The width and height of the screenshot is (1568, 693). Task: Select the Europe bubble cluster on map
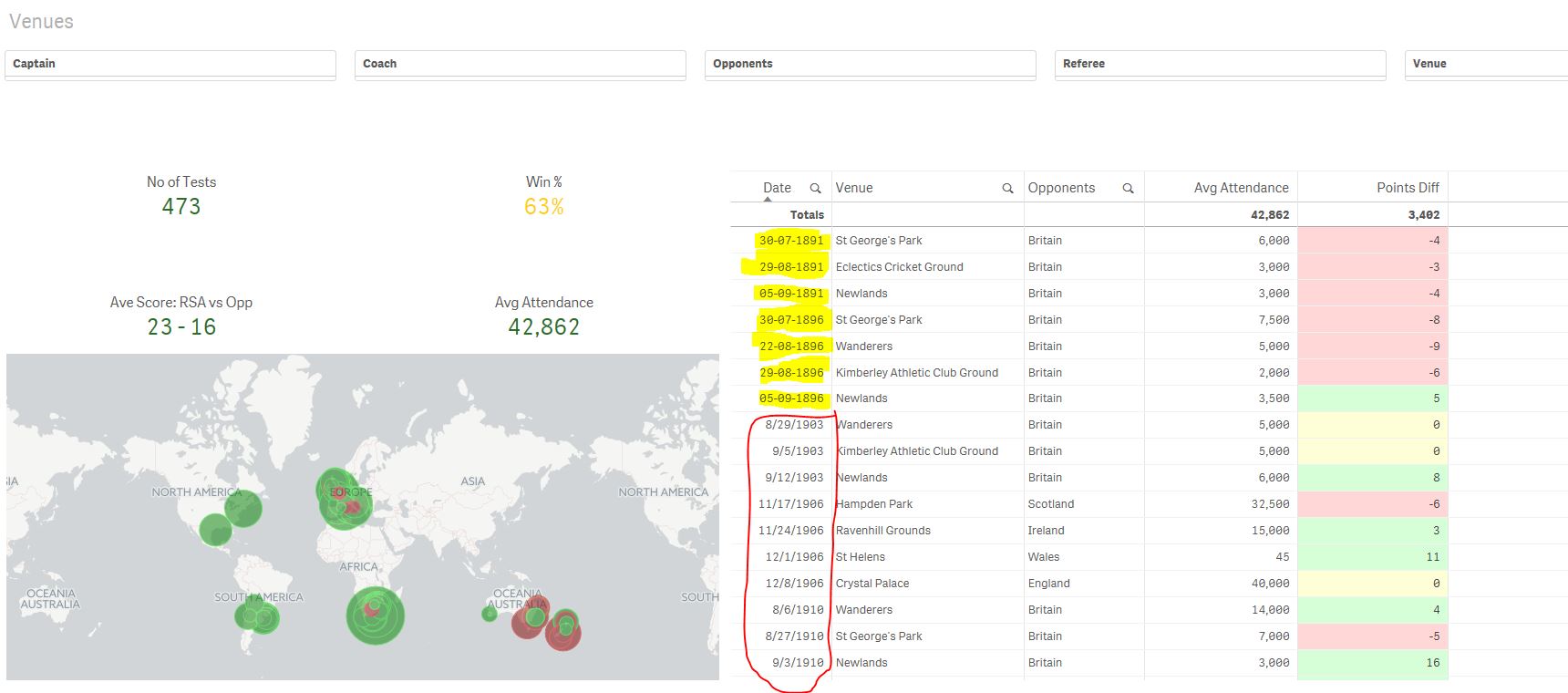tap(344, 499)
